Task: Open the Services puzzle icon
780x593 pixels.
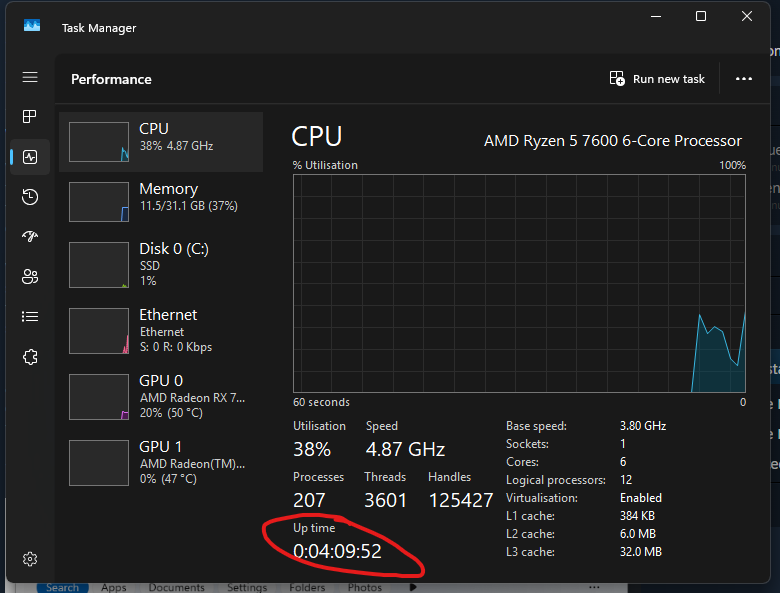Action: tap(30, 357)
